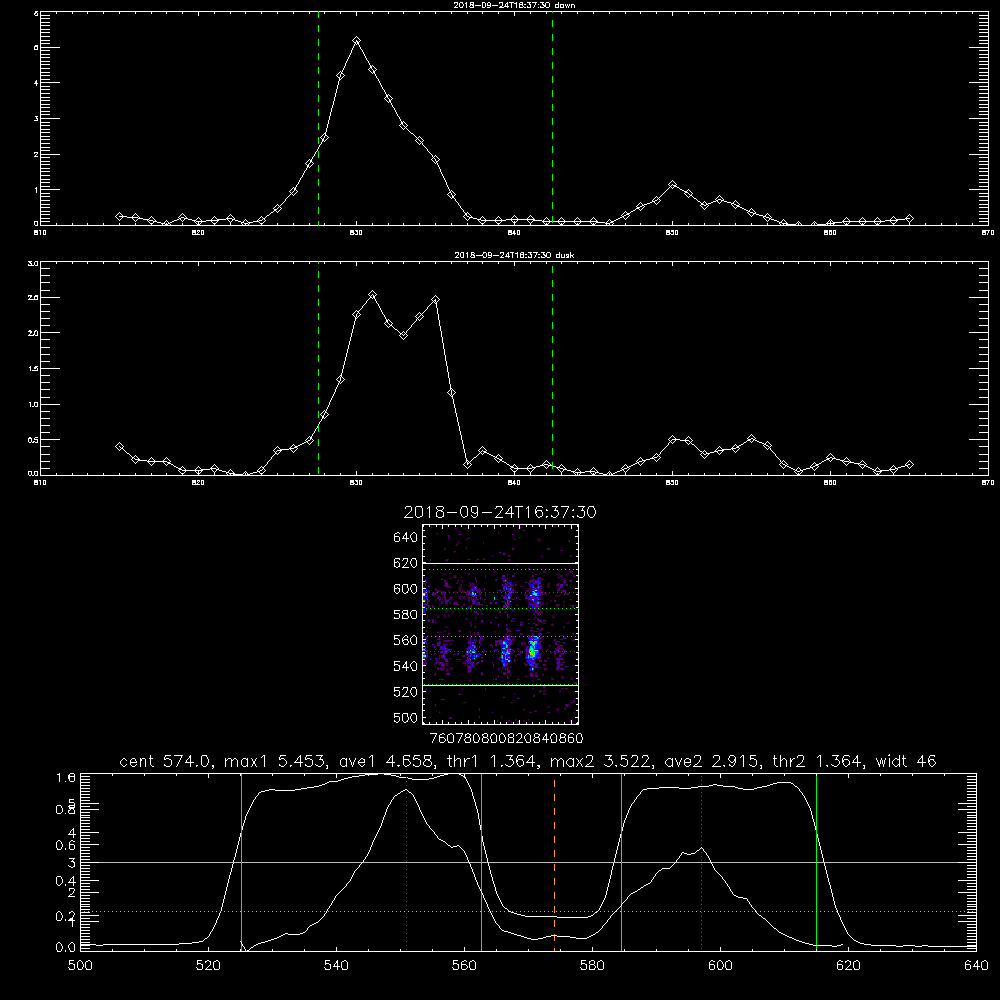Click bottom plot x-axis label 580
Screen dimensions: 1000x1000
592,966
